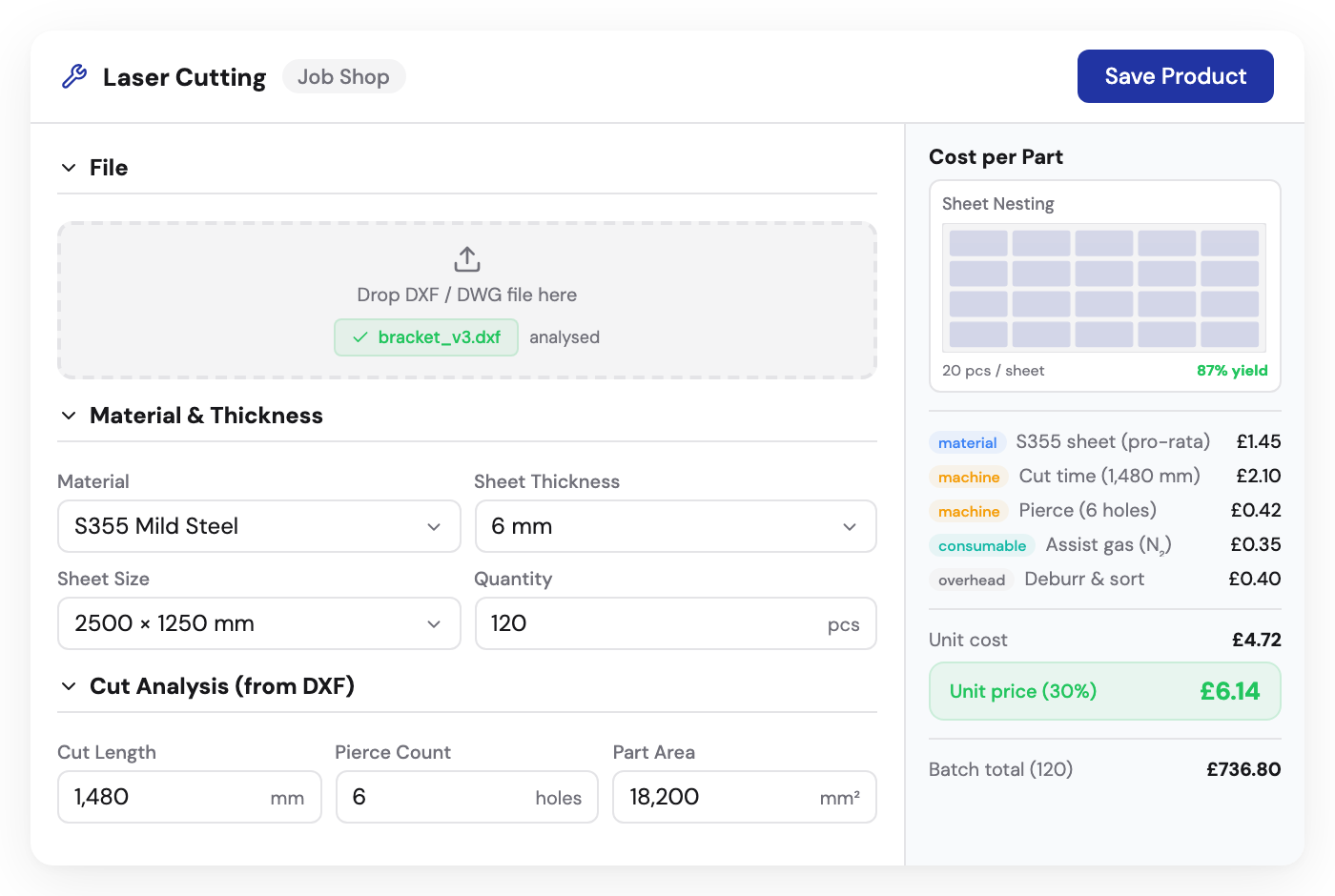Click the Sheet Nesting preview diagram
Viewport: 1335px width, 896px height.
point(1103,286)
